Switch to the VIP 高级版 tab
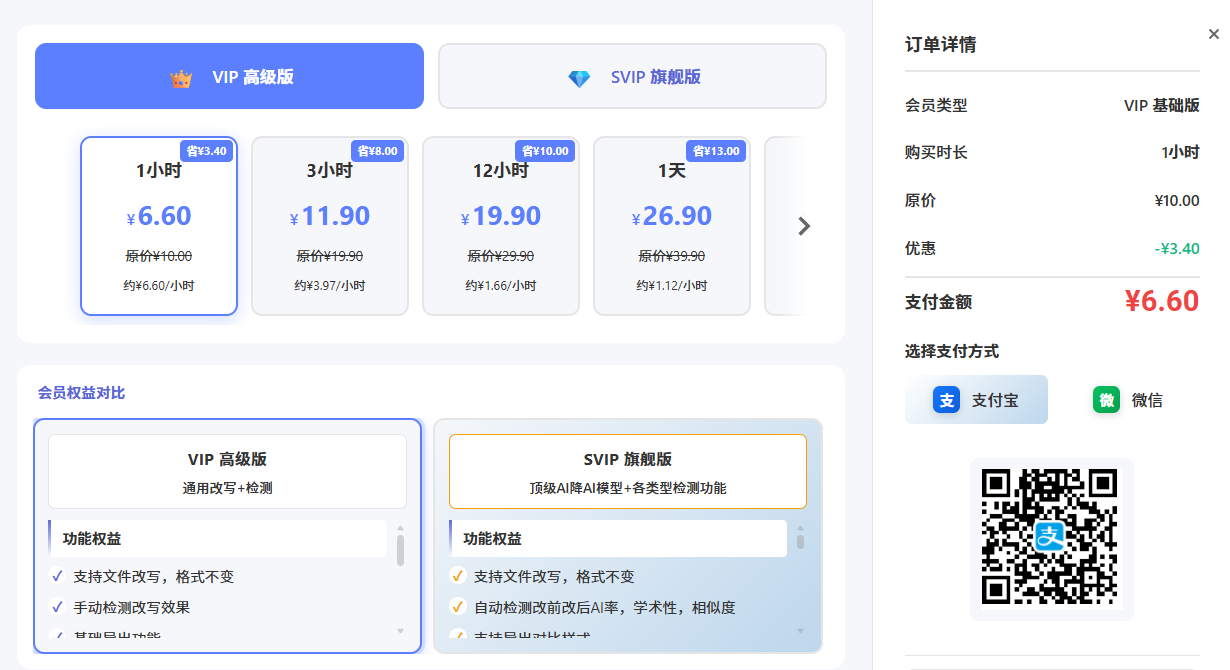This screenshot has width=1230, height=670. [x=229, y=77]
